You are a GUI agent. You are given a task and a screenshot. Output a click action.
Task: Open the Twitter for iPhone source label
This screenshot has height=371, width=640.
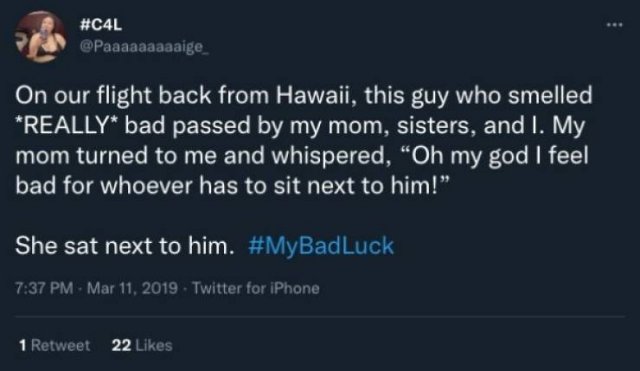pyautogui.click(x=256, y=288)
